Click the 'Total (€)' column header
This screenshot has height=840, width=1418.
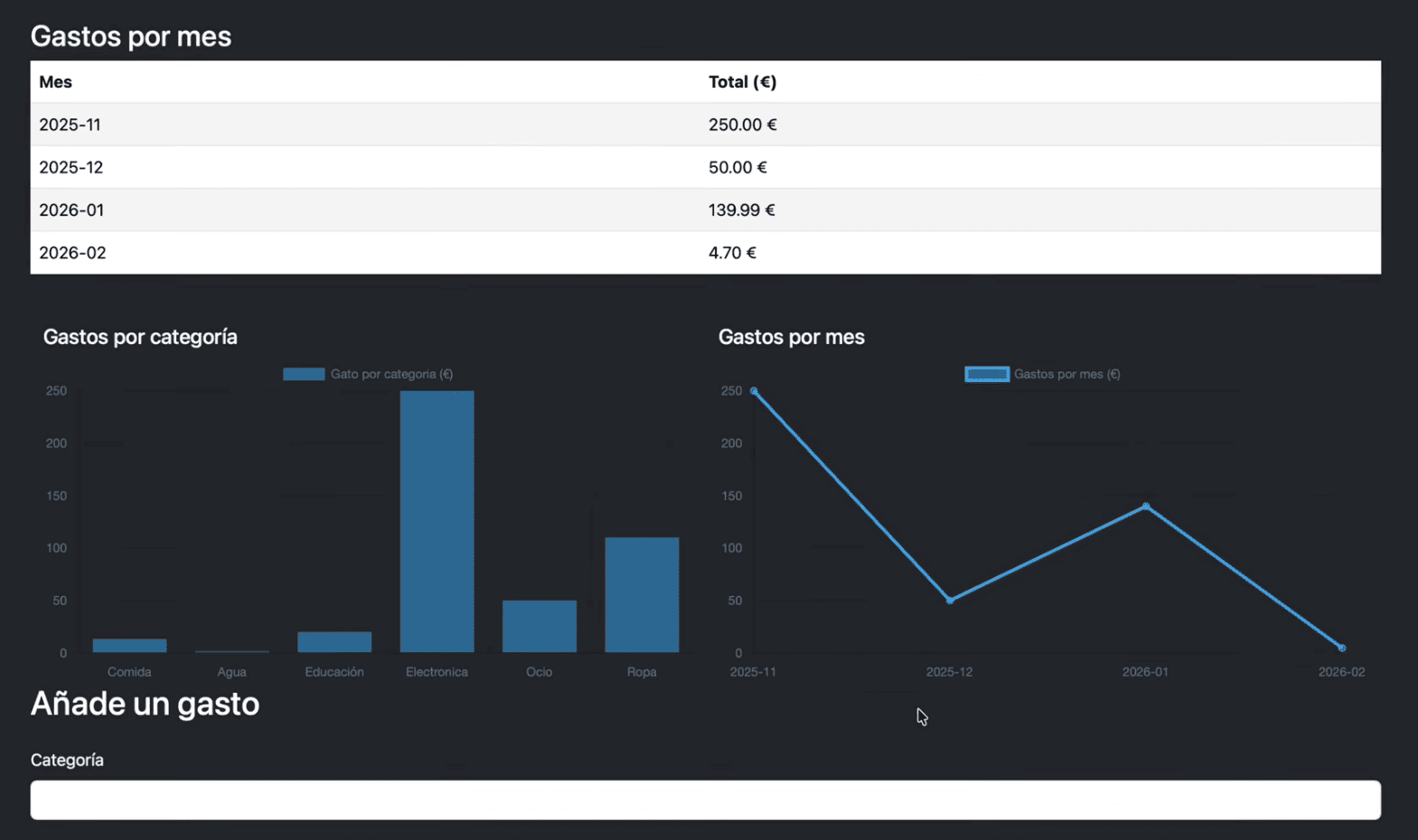[742, 82]
